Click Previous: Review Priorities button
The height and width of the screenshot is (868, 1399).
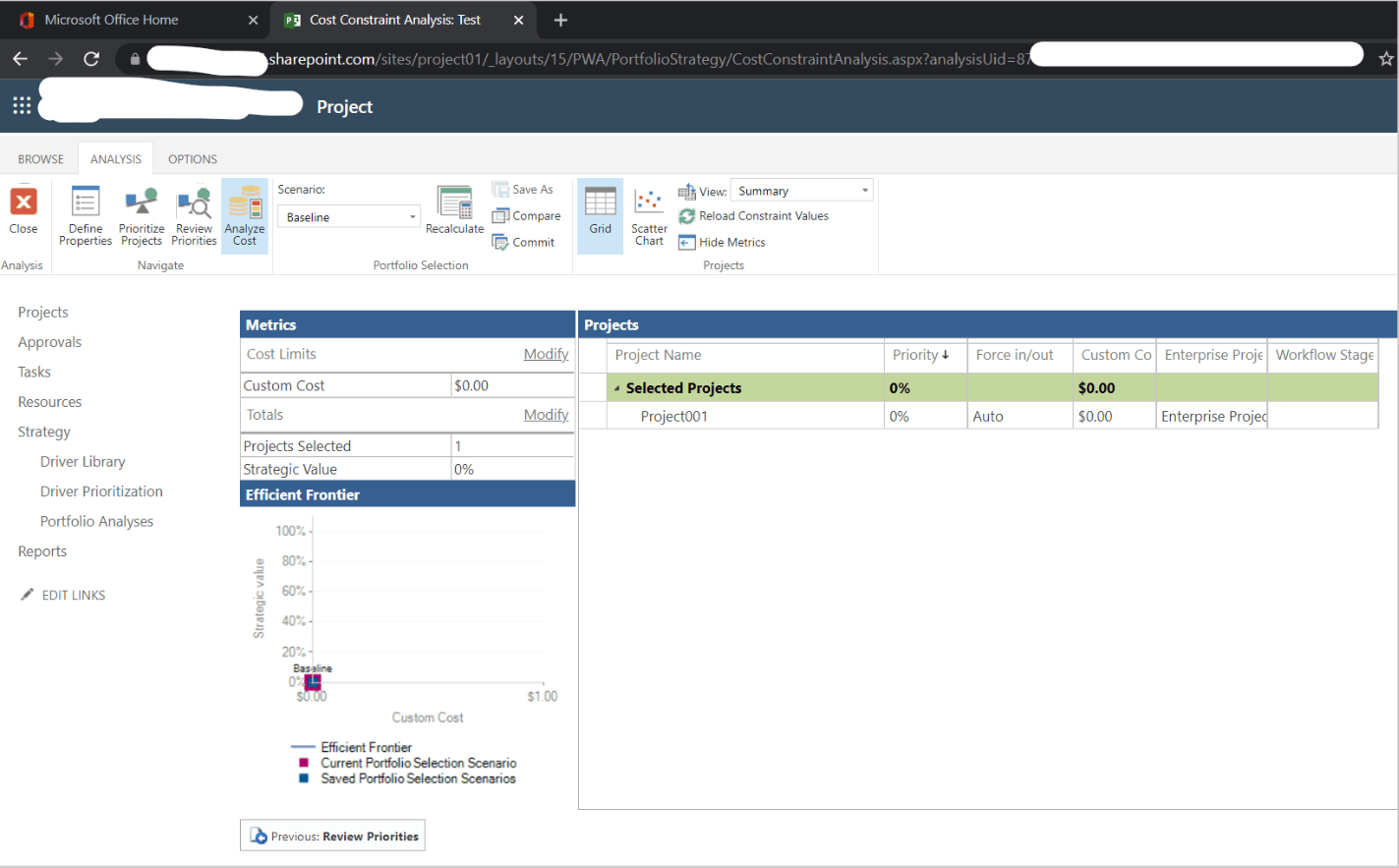click(332, 836)
